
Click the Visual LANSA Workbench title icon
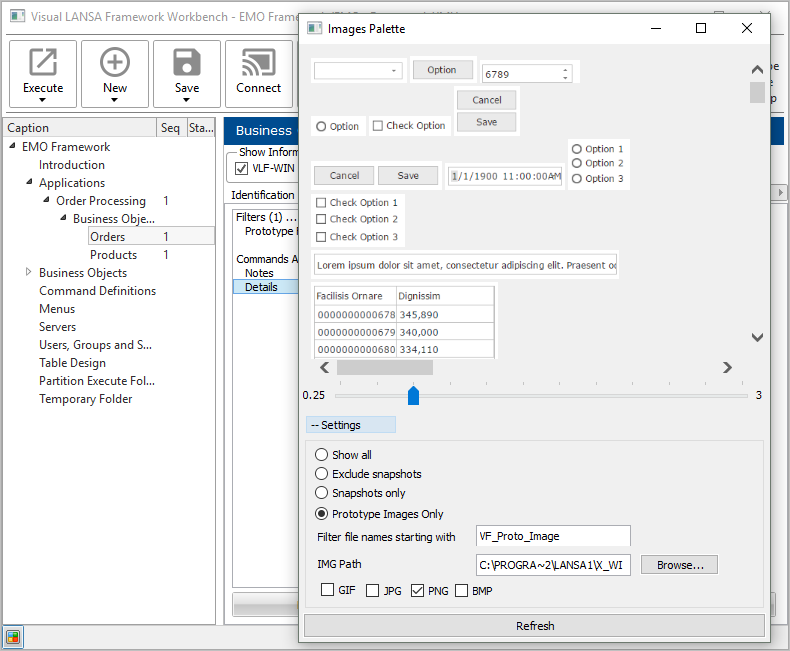click(x=18, y=16)
